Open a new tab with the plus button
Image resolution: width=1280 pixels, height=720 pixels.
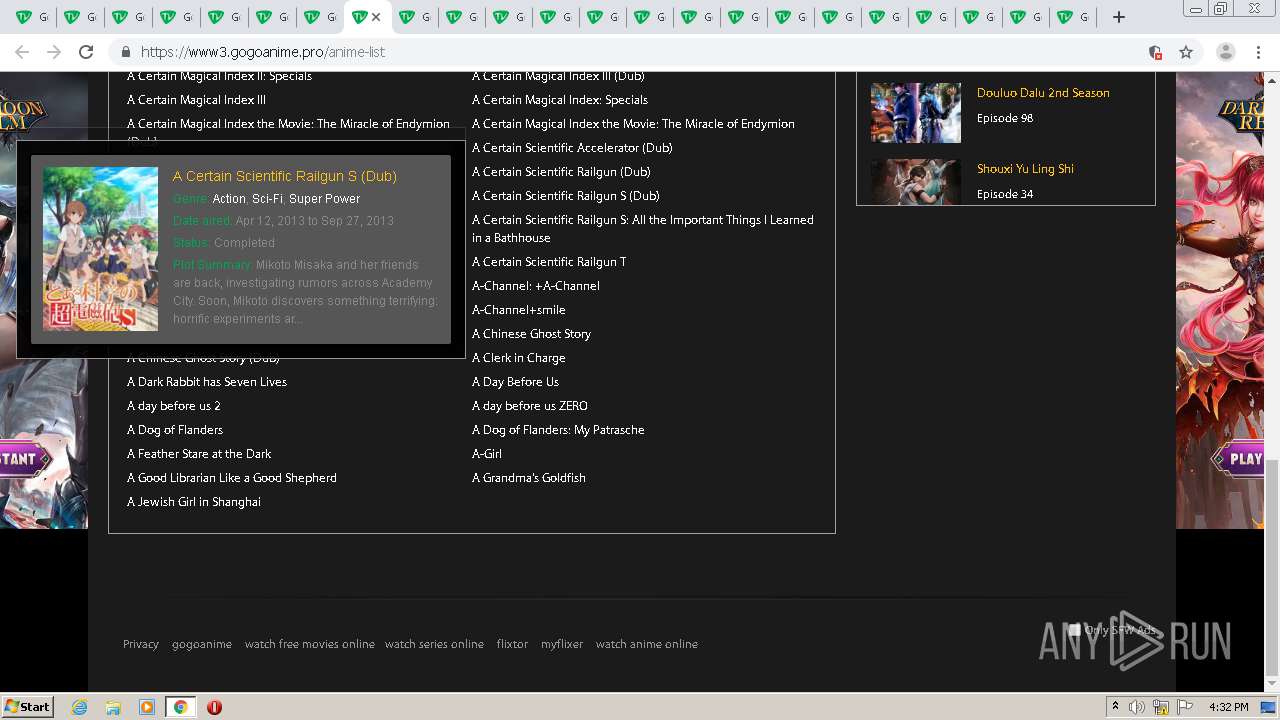1119,17
